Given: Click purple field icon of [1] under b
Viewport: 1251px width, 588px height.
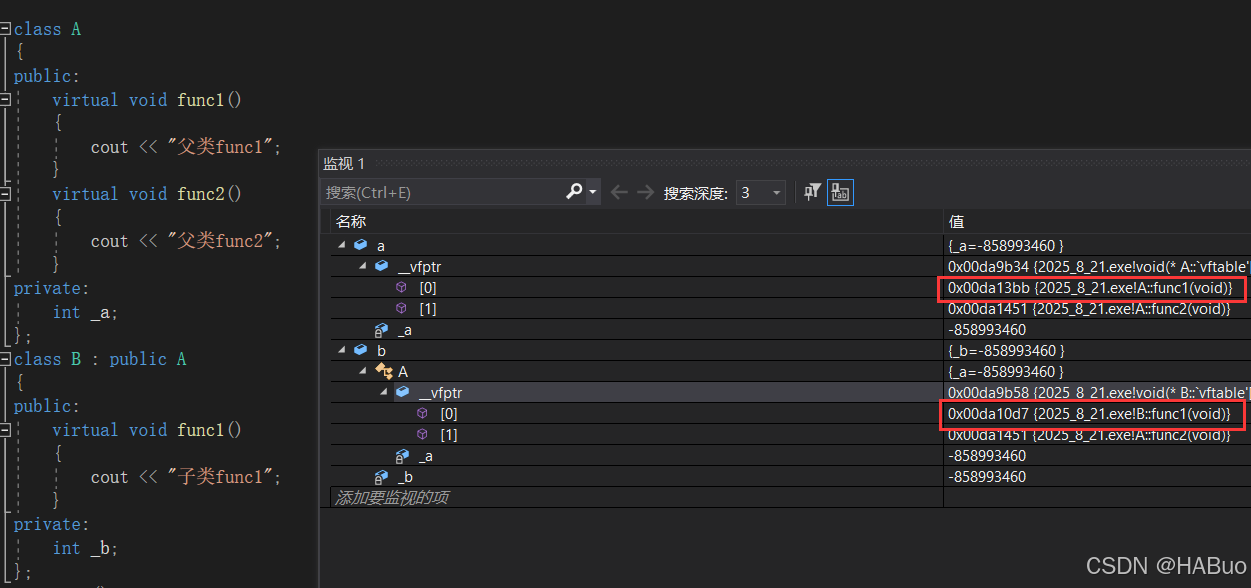Looking at the screenshot, I should pos(422,435).
